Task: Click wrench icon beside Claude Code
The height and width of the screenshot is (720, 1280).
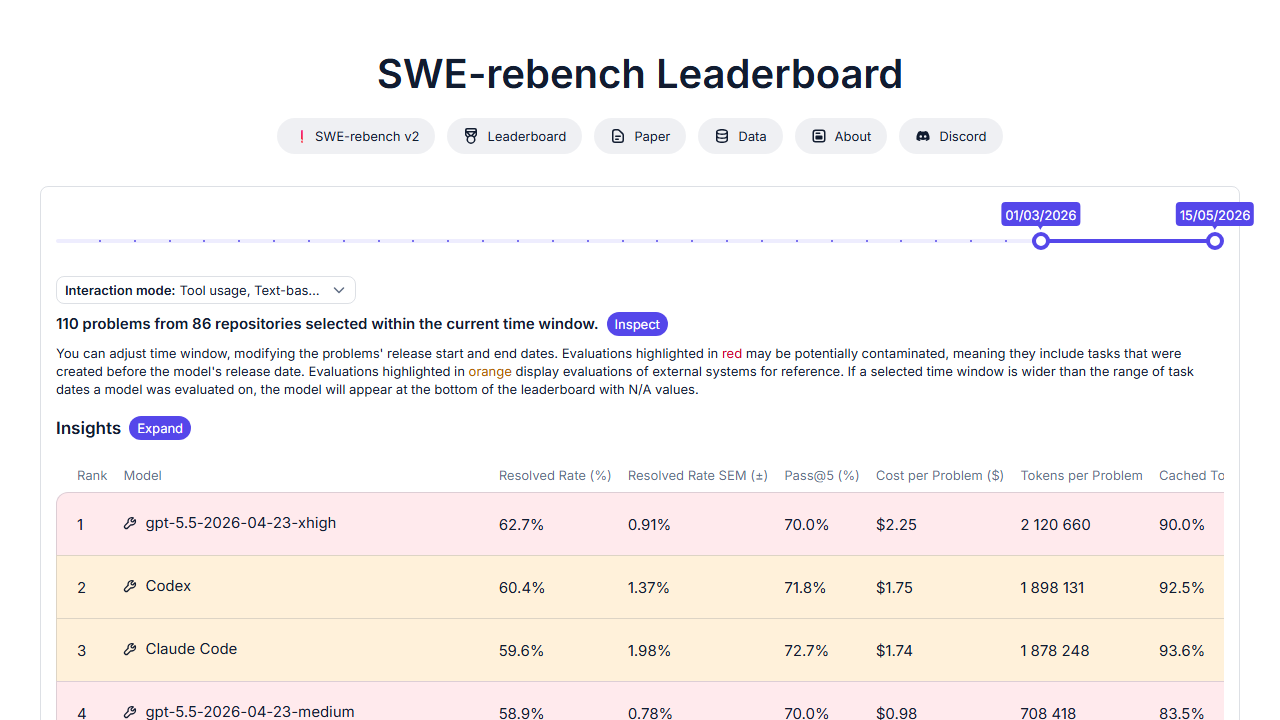Action: click(130, 649)
